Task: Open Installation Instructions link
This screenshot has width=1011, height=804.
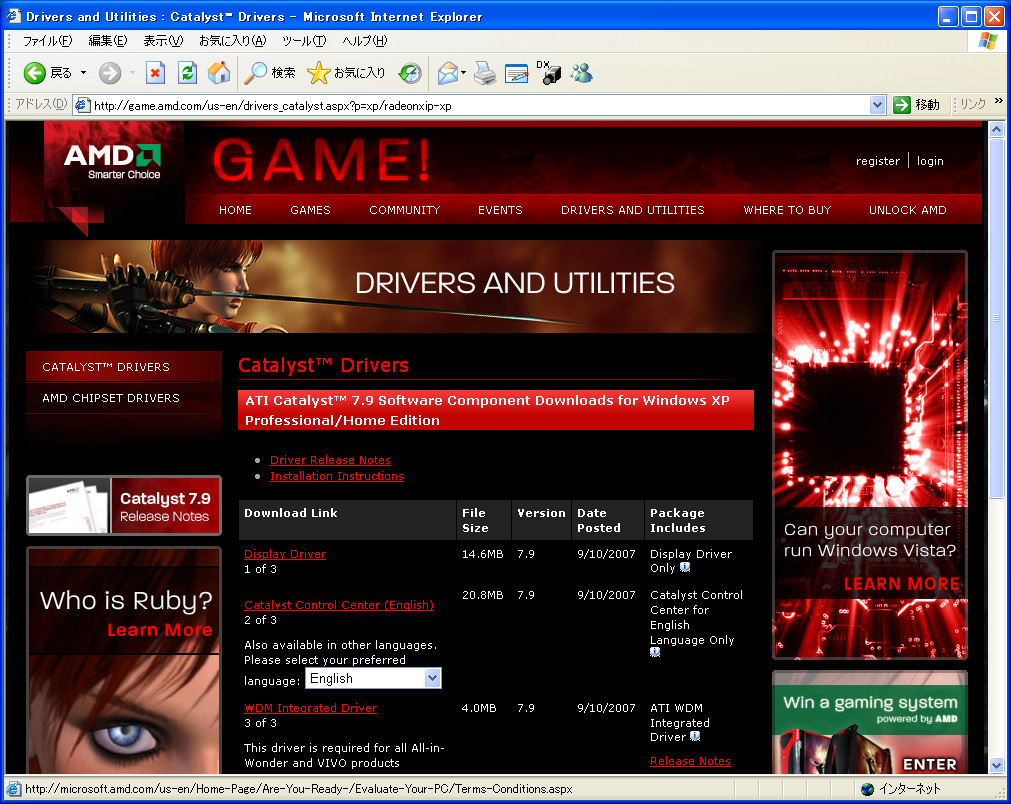Action: 337,476
